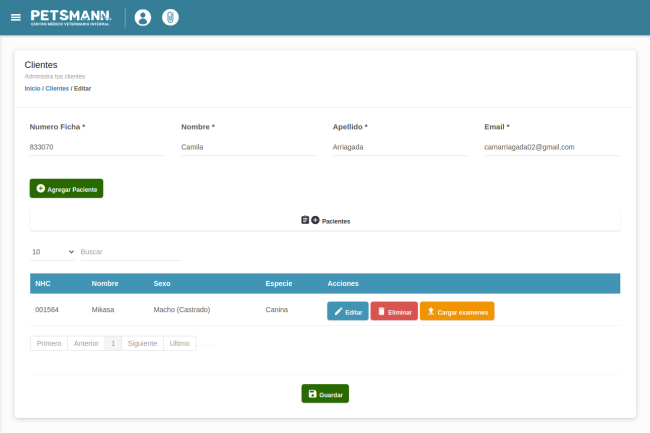Screen dimensions: 650x433
Task: Click Cargar examenes for Mikasa
Action: (x=457, y=311)
